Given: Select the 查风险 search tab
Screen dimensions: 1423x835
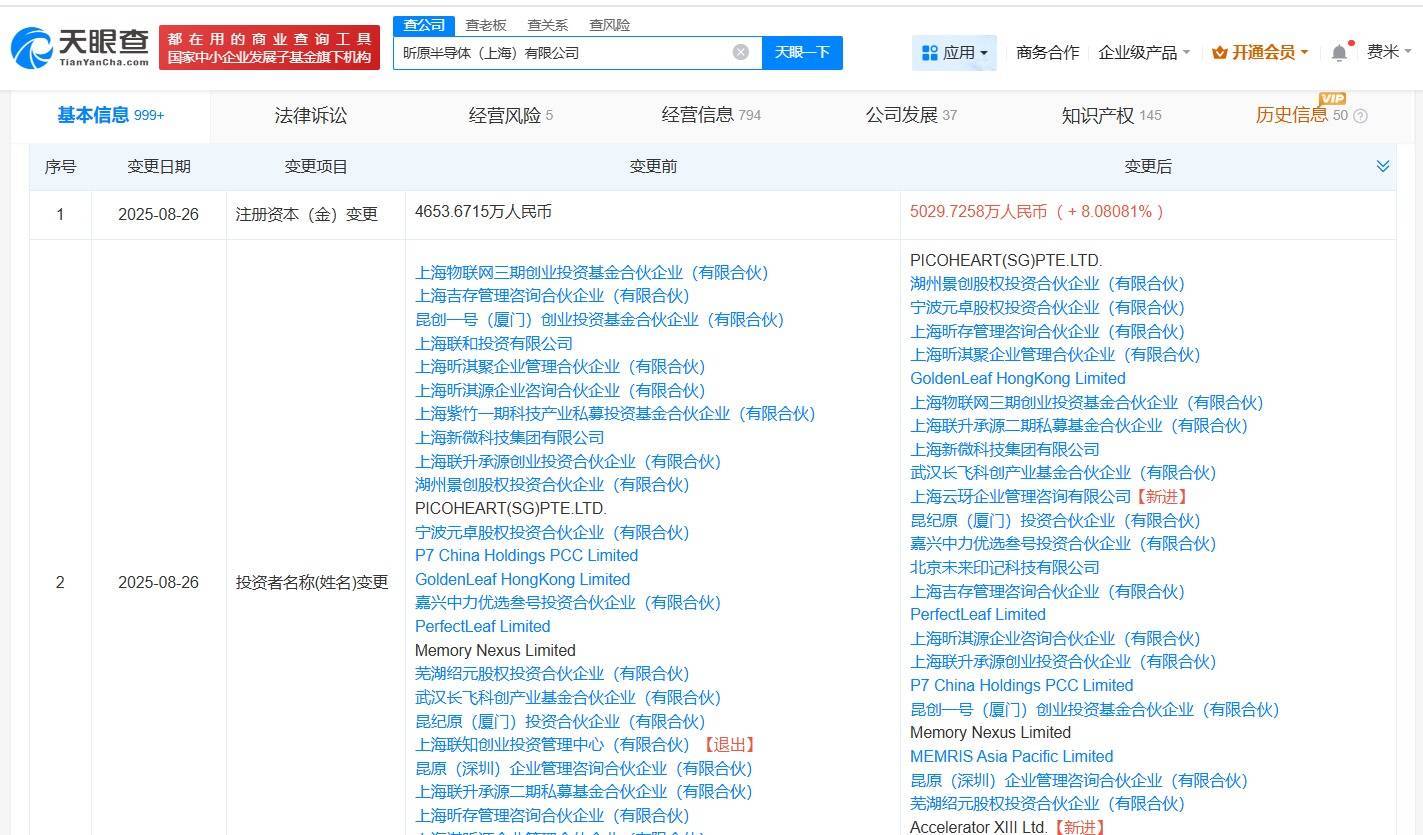Looking at the screenshot, I should [x=609, y=25].
